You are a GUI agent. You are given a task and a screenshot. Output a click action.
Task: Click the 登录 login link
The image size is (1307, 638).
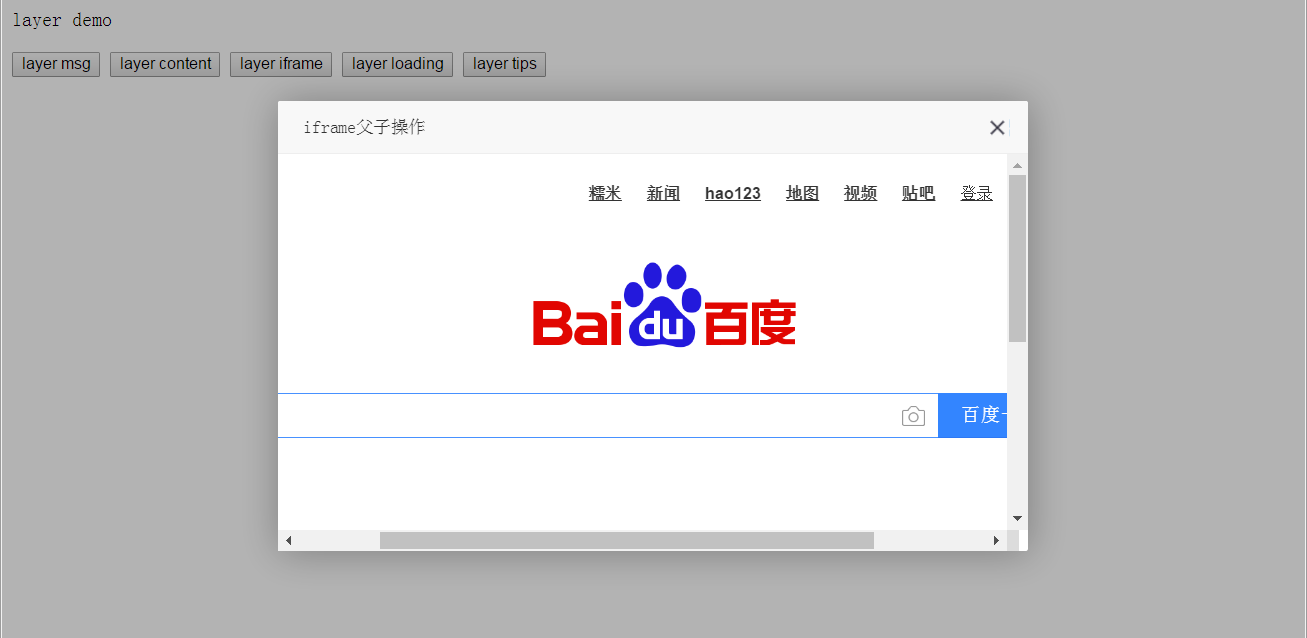coord(977,193)
